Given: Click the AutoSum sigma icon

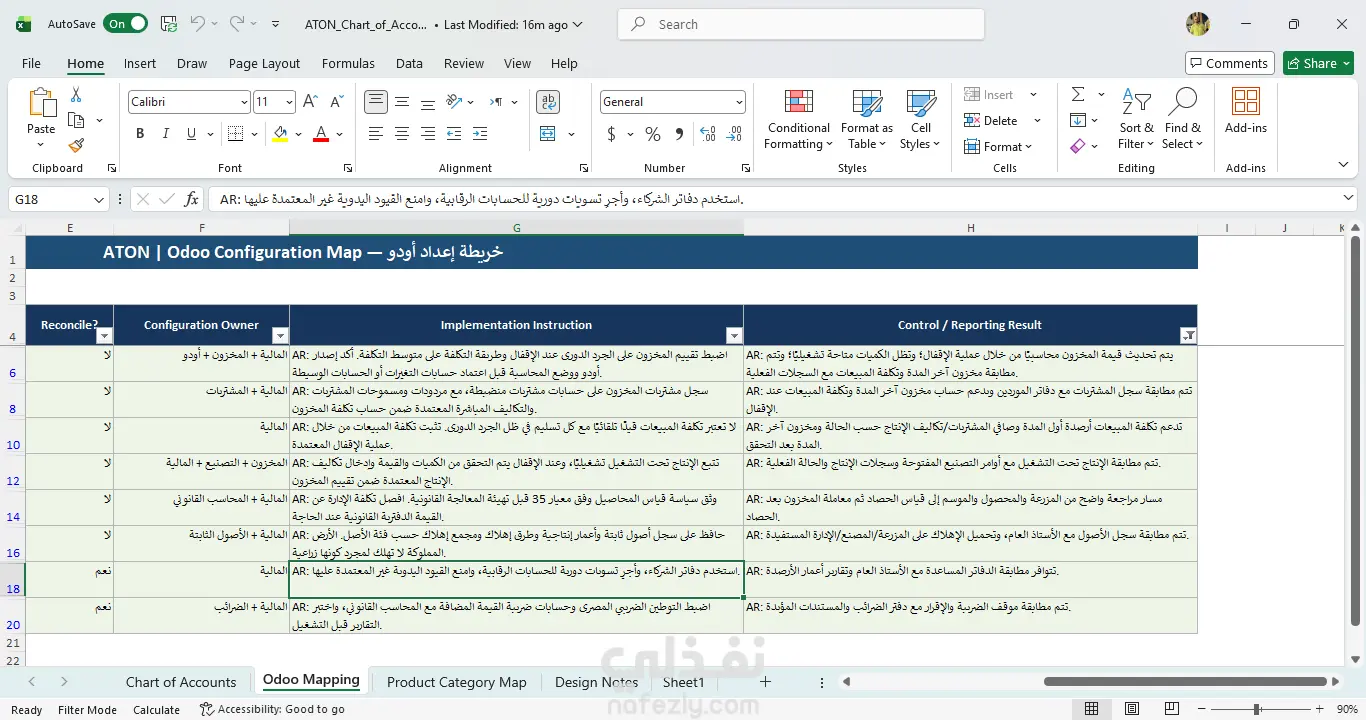Looking at the screenshot, I should pyautogui.click(x=1078, y=94).
